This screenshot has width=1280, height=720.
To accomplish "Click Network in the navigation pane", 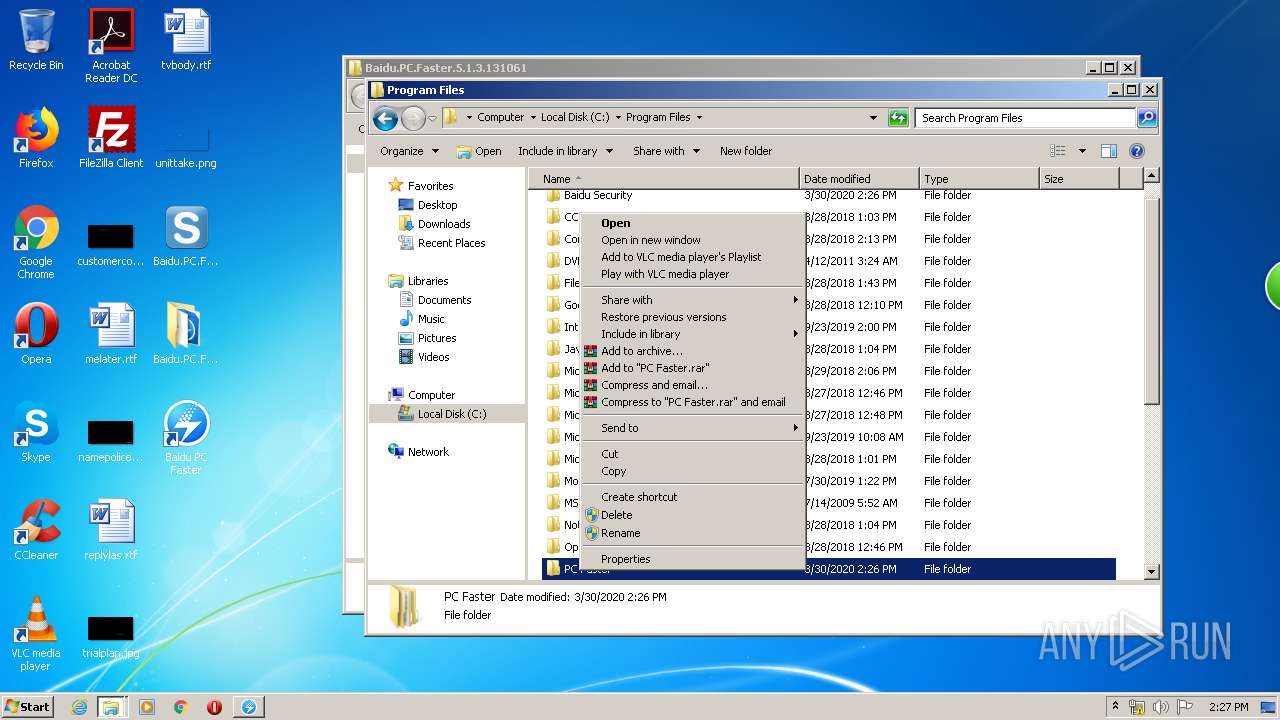I will (x=428, y=452).
